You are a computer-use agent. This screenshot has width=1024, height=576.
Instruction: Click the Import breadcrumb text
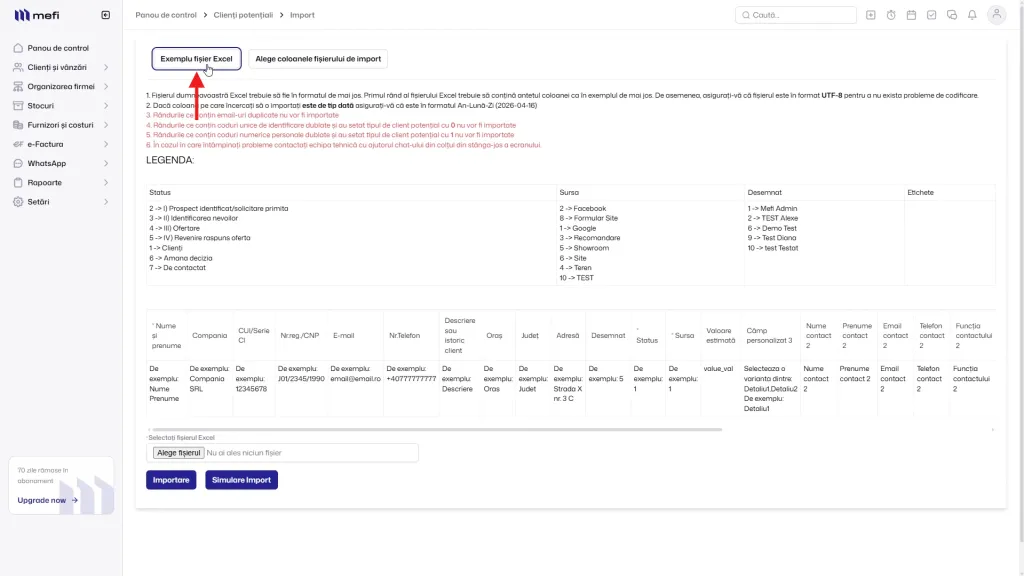(x=302, y=15)
